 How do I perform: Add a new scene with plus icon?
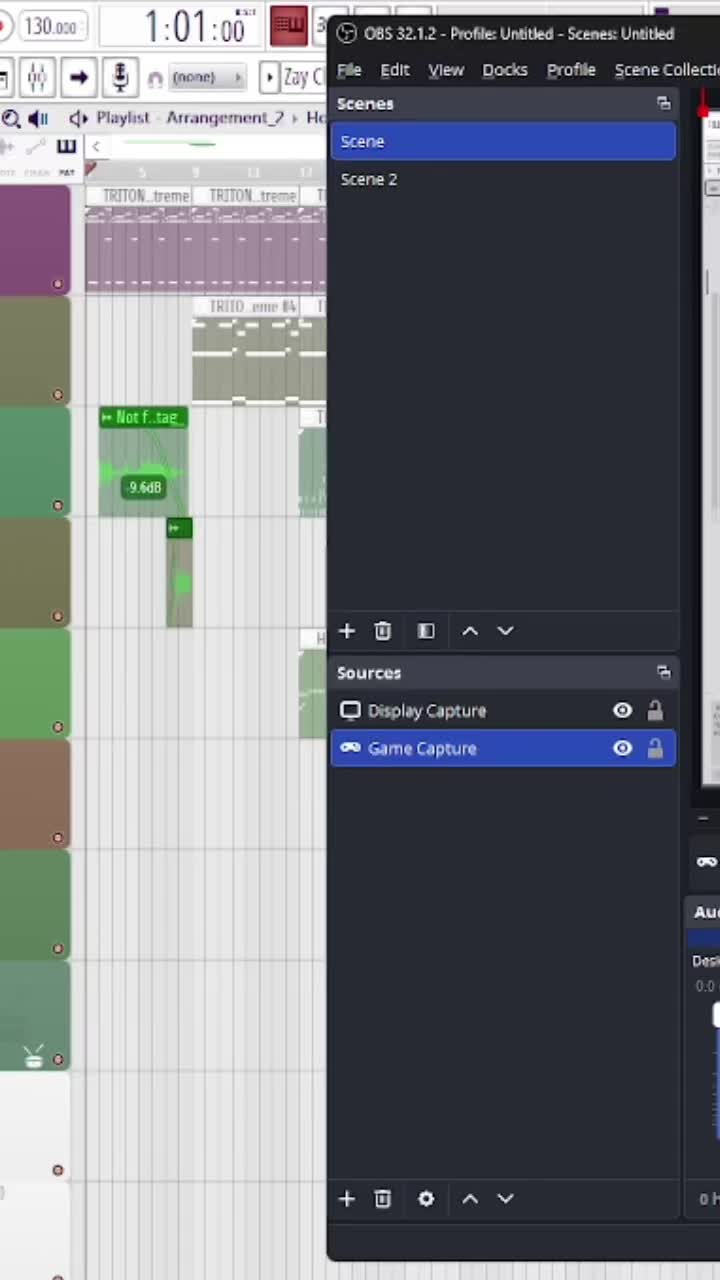tap(347, 631)
